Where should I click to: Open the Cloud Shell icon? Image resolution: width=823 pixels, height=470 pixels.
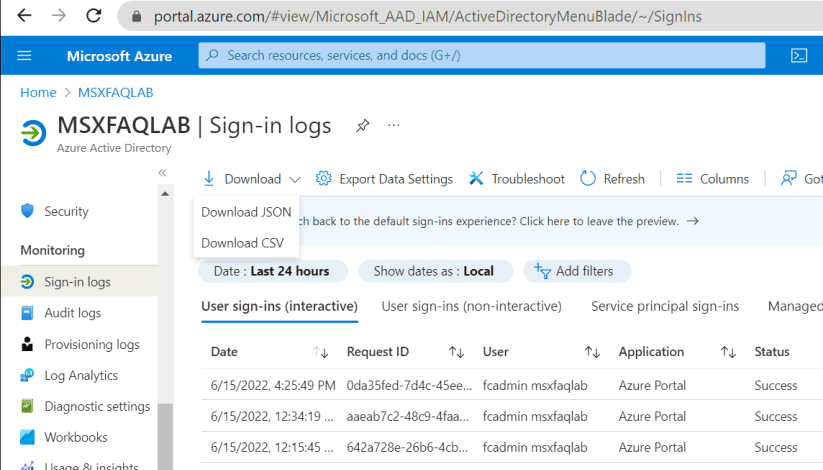click(x=799, y=56)
